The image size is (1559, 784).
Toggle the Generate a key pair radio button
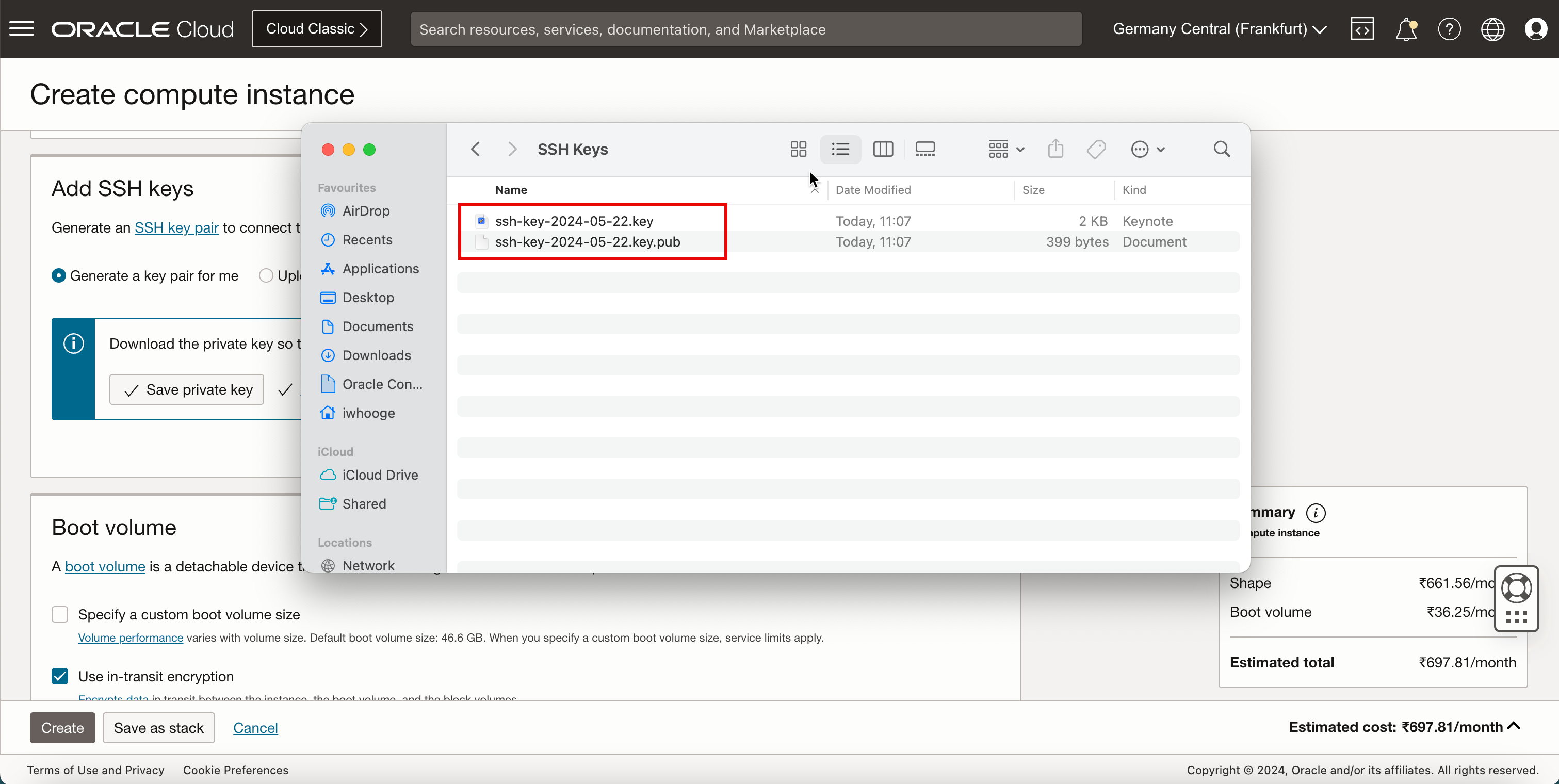pyautogui.click(x=57, y=275)
